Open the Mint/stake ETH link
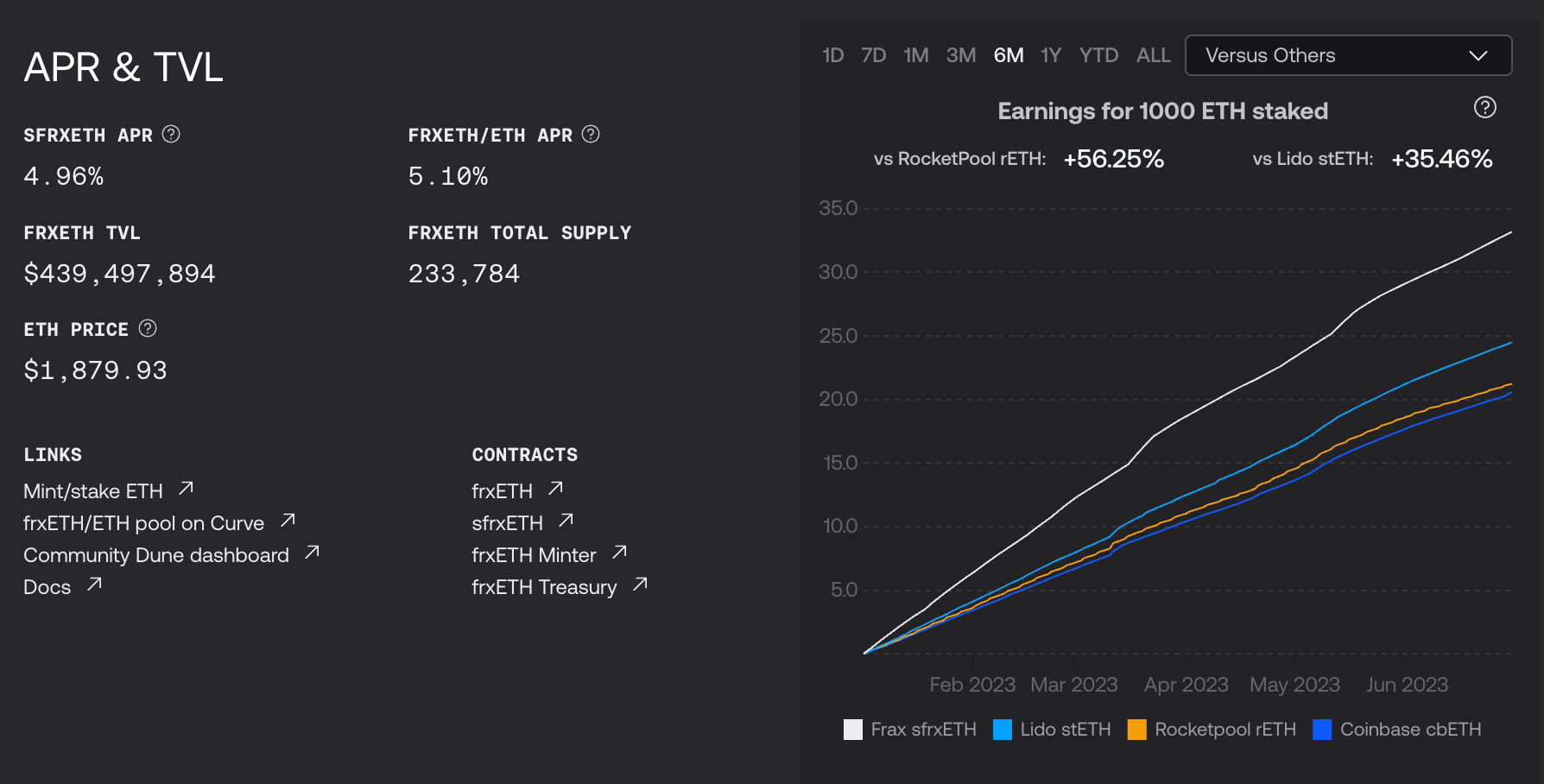The width and height of the screenshot is (1544, 784). (93, 491)
